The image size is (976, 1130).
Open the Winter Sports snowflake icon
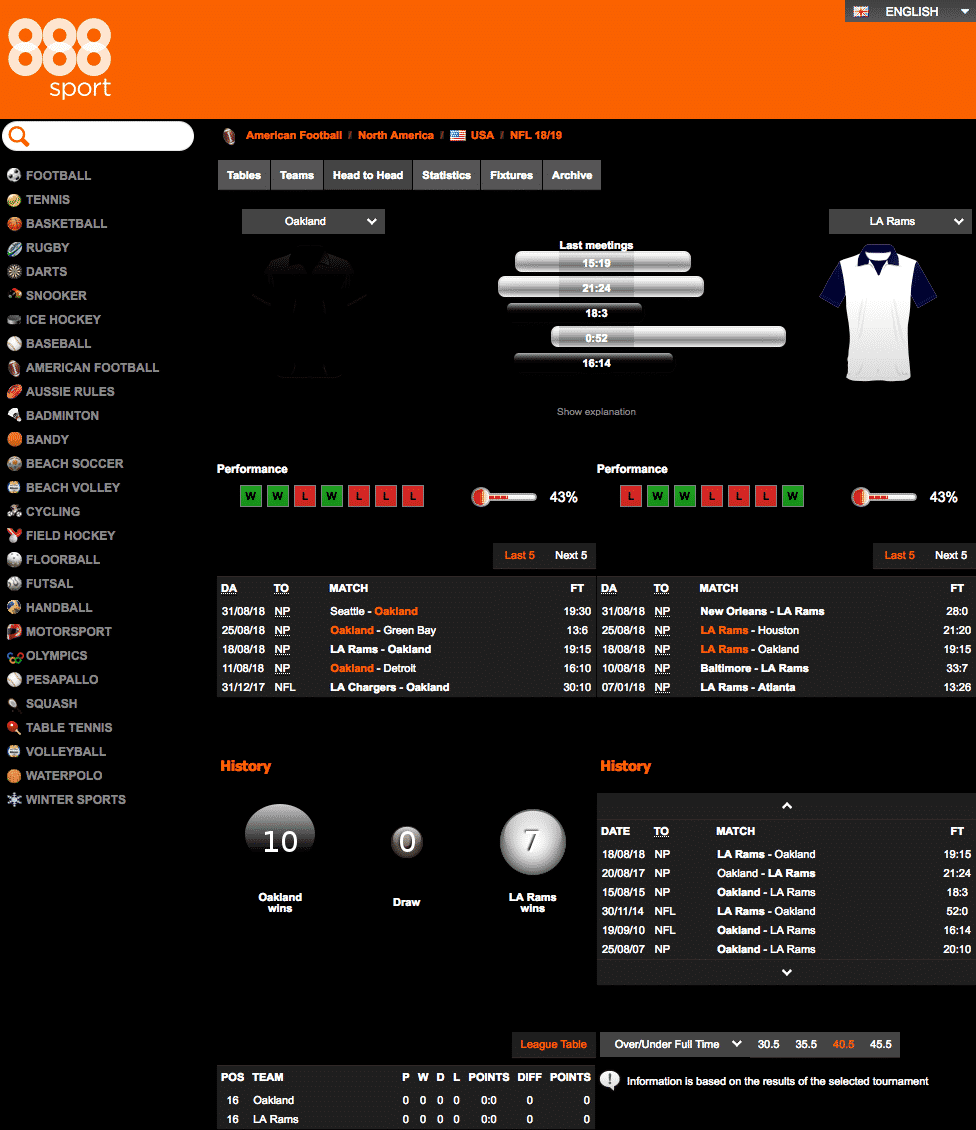click(x=14, y=799)
